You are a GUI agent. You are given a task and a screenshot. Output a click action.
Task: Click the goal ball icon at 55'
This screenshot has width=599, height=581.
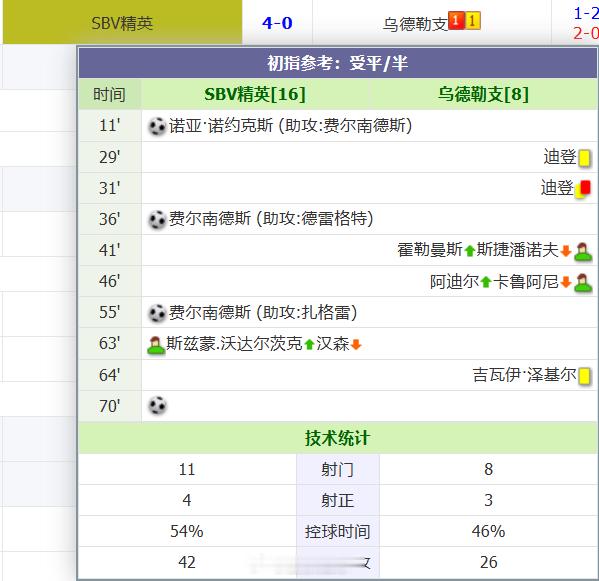(x=157, y=313)
